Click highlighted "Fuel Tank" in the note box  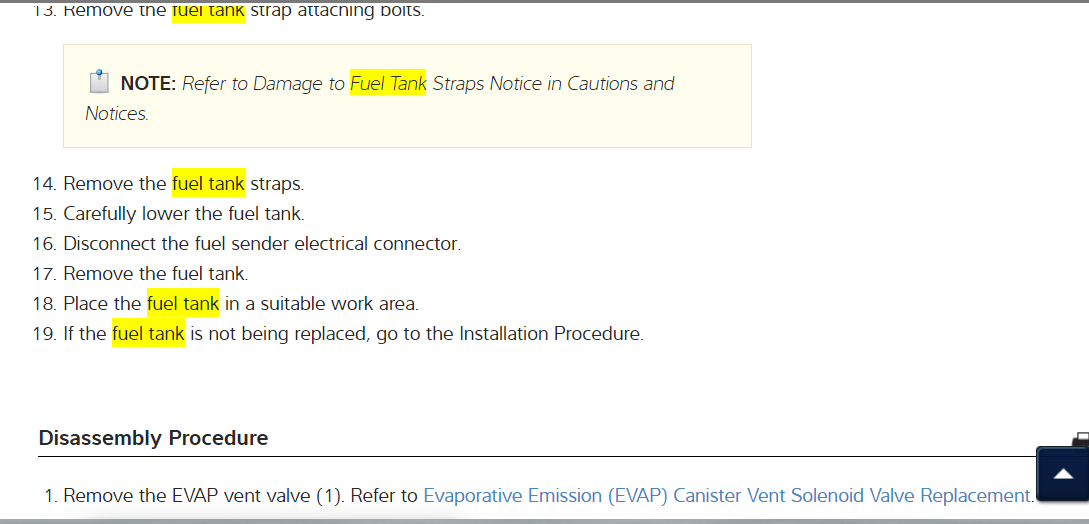[x=388, y=84]
